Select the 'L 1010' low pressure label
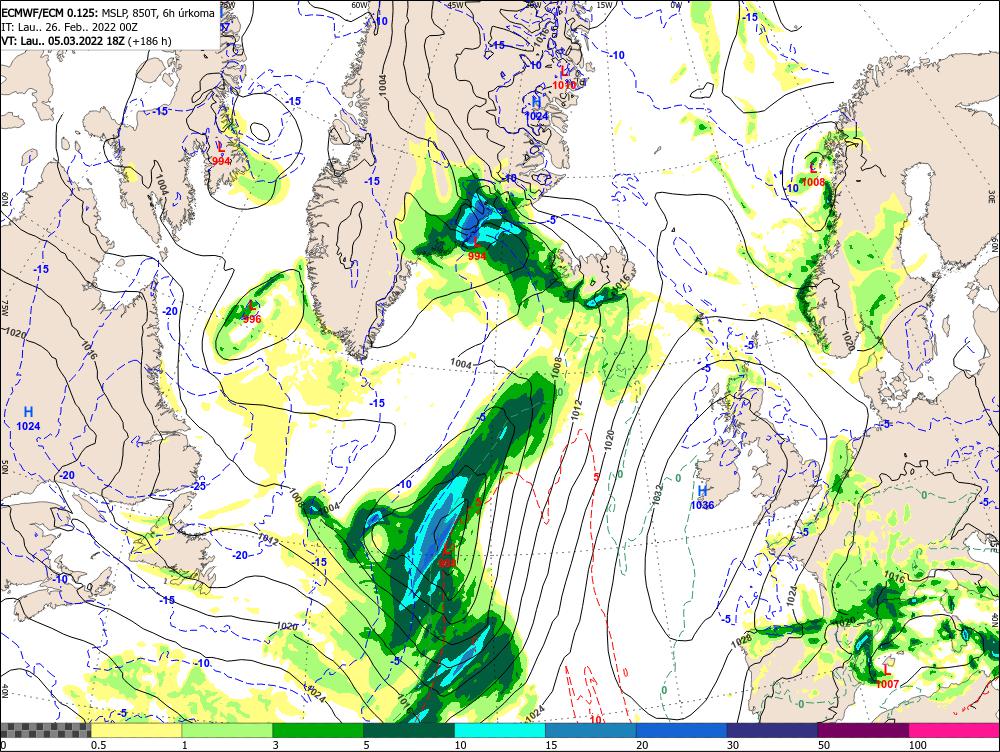Screen dimensions: 1000x752 564,78
